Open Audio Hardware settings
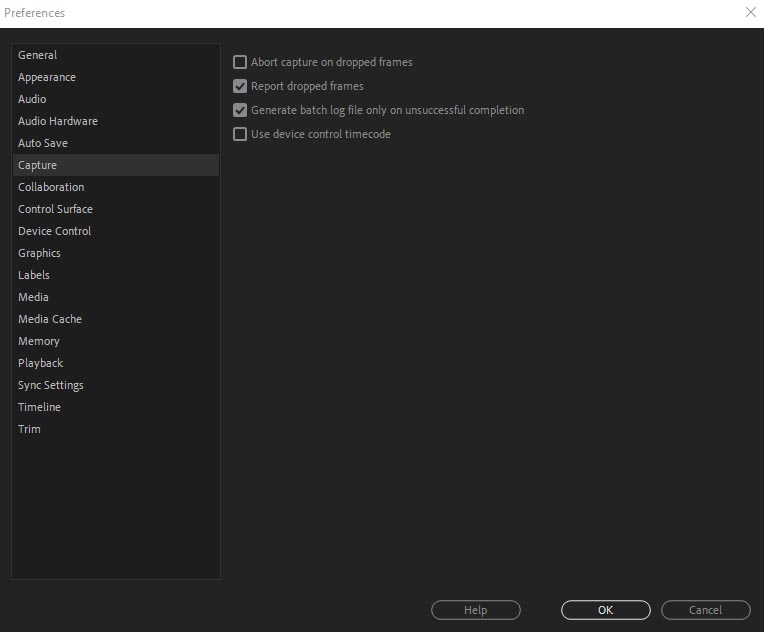764x632 pixels. pyautogui.click(x=116, y=121)
